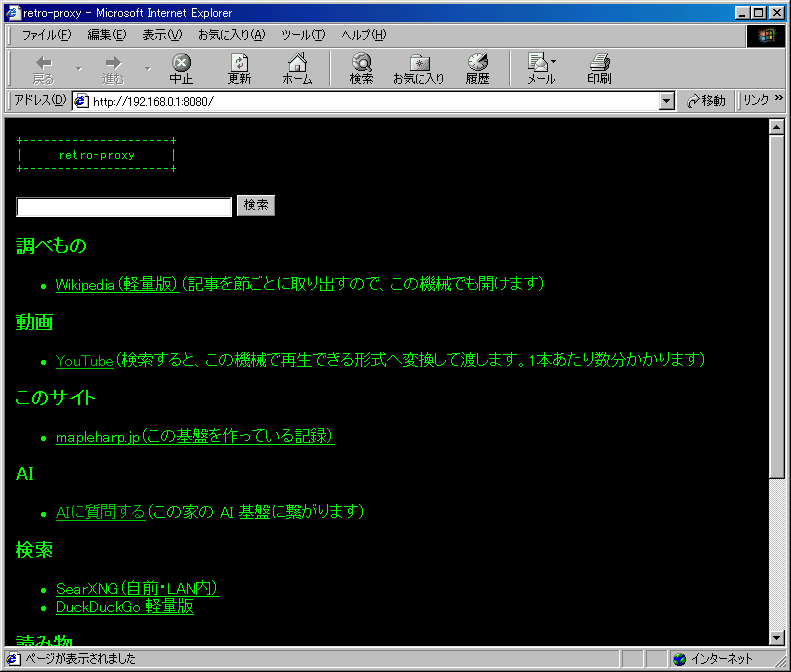The height and width of the screenshot is (672, 791).
Task: Click the page's 検索 submit button
Action: coord(256,205)
